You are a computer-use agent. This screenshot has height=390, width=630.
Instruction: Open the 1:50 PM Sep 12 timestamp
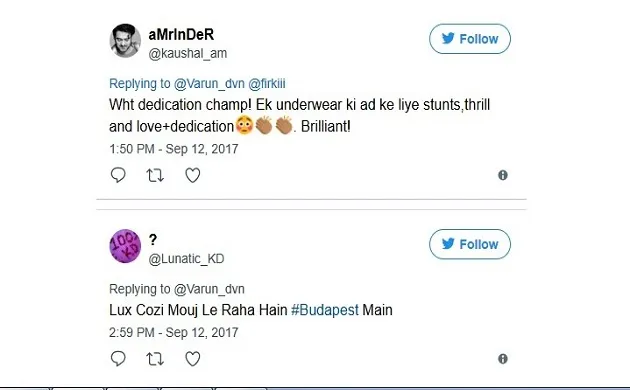pyautogui.click(x=174, y=149)
